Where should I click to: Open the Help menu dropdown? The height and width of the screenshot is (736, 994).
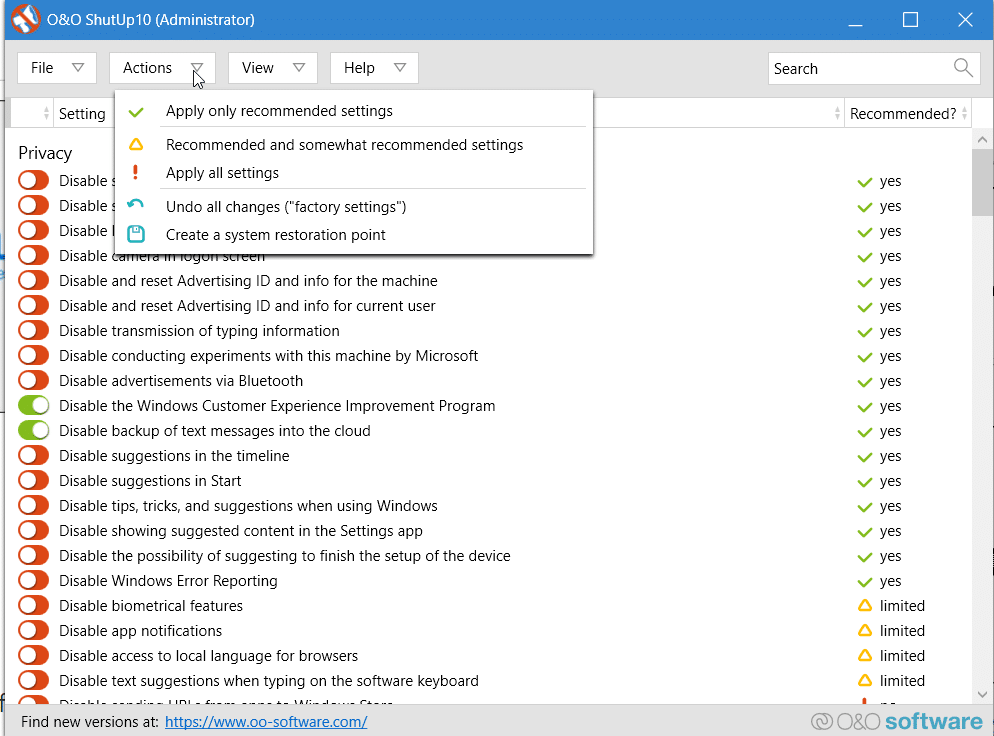point(373,67)
